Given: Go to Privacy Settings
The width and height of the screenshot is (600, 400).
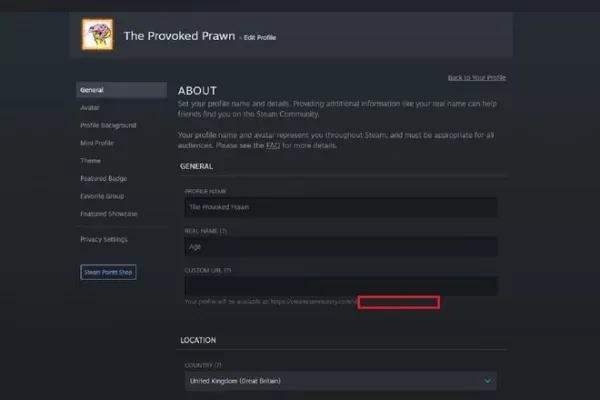Looking at the screenshot, I should pyautogui.click(x=104, y=239).
